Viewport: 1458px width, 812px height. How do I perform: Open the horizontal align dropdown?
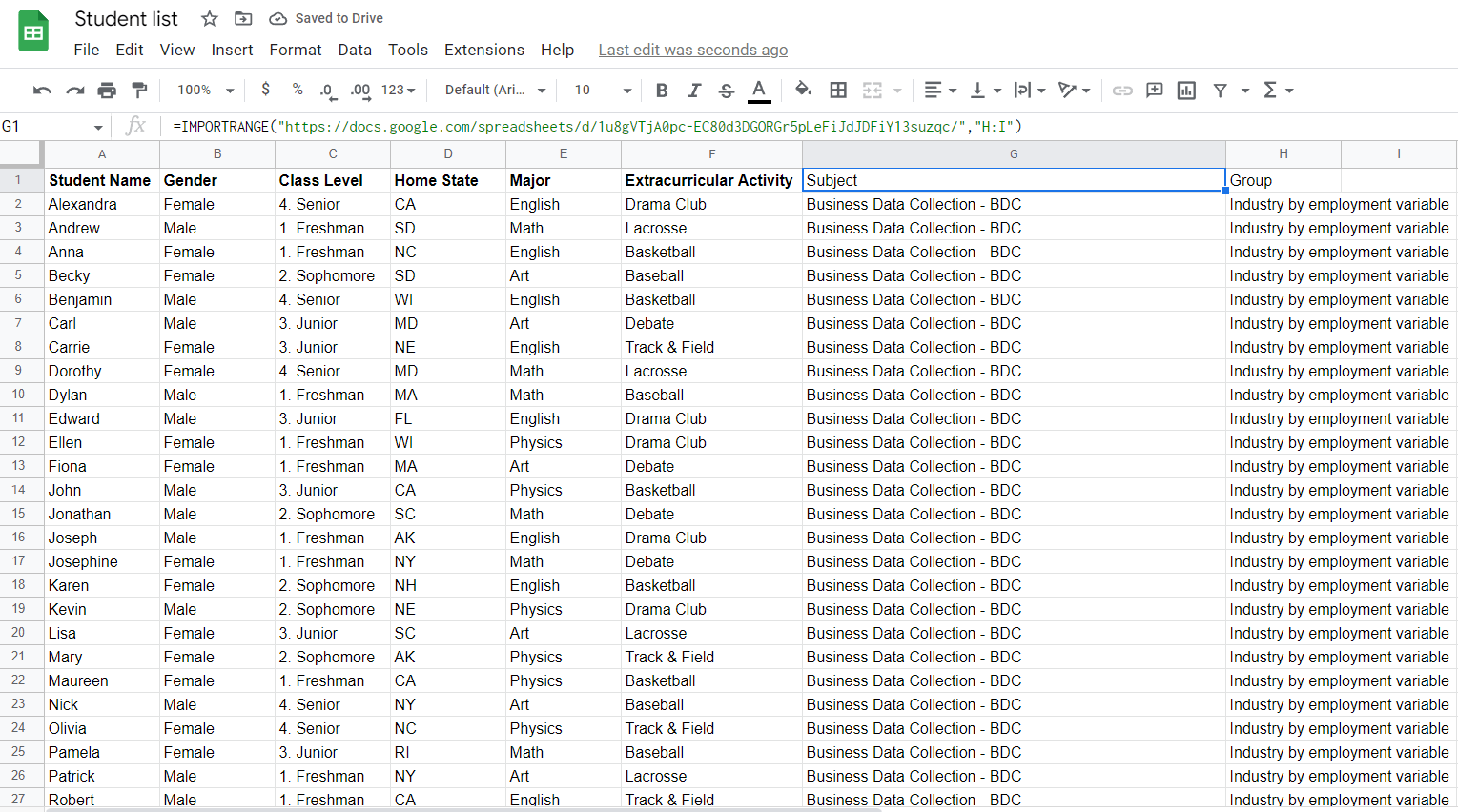[940, 90]
